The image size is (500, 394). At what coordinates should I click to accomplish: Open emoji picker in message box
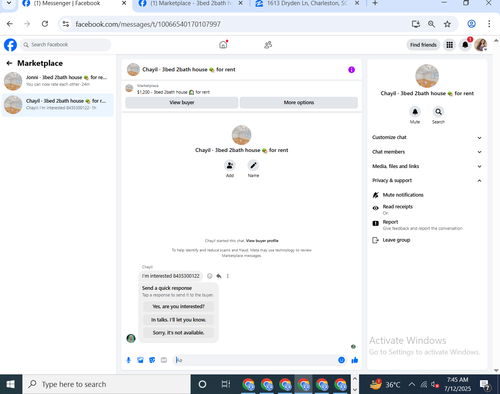click(341, 360)
